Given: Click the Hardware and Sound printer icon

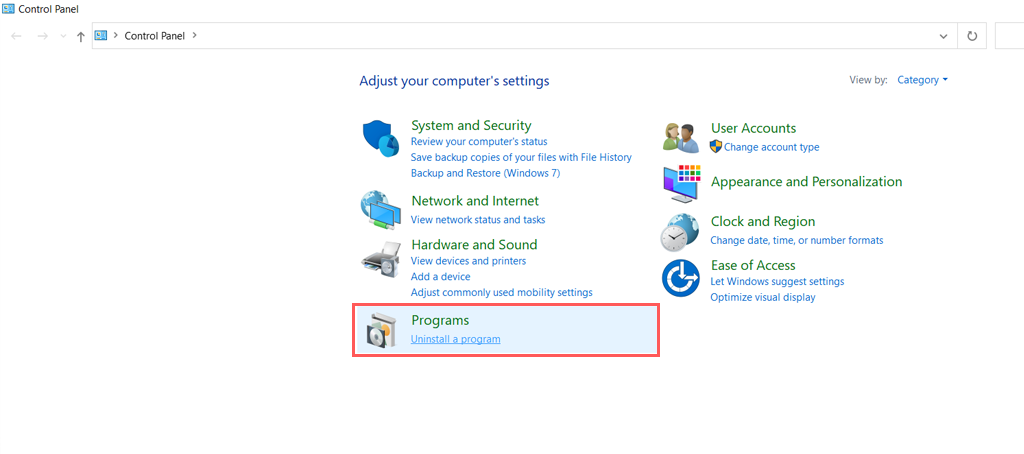Looking at the screenshot, I should [x=380, y=260].
